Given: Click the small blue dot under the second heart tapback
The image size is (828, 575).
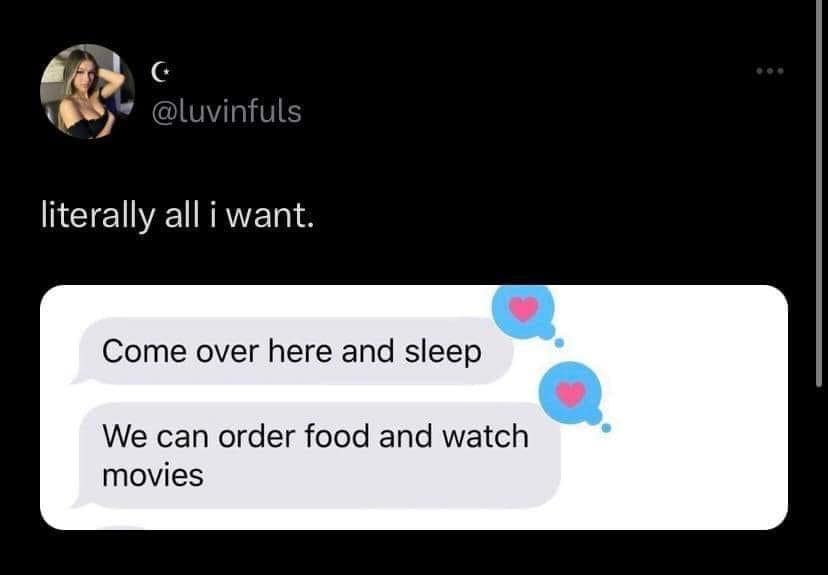Looking at the screenshot, I should coord(606,428).
